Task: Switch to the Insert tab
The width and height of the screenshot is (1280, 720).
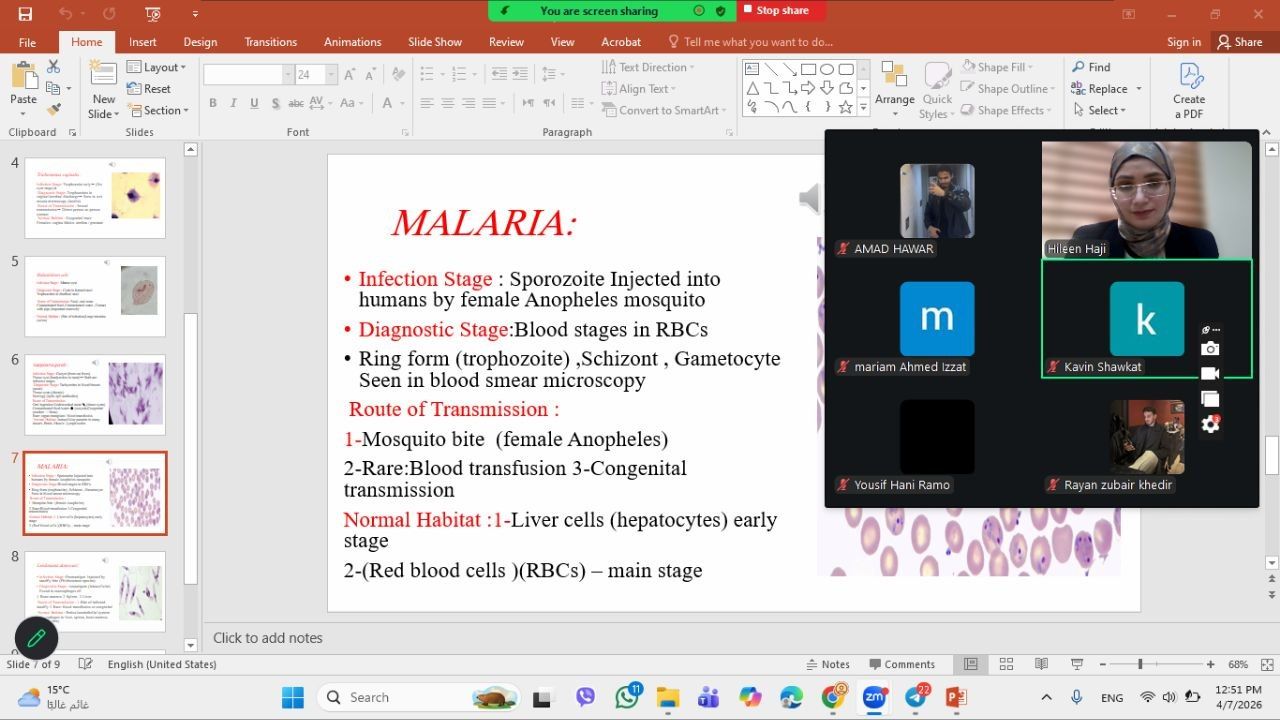Action: pos(143,42)
